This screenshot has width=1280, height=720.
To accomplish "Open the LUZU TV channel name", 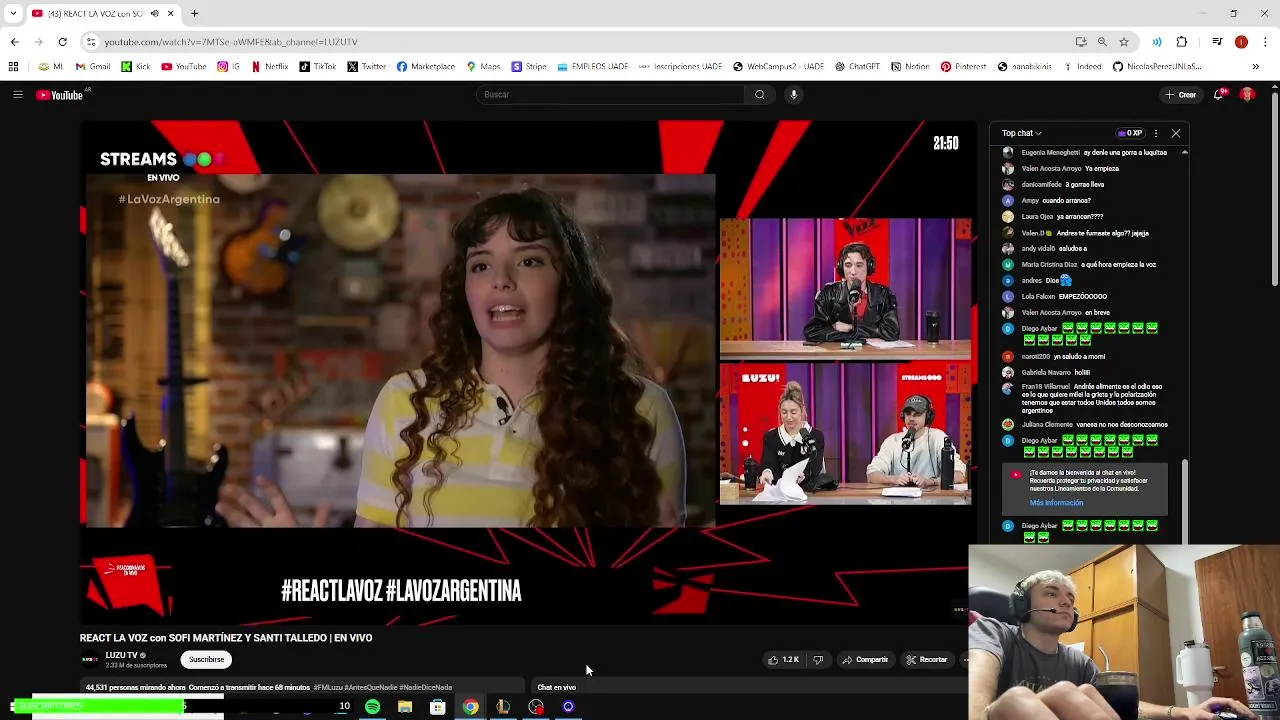I will 122,655.
